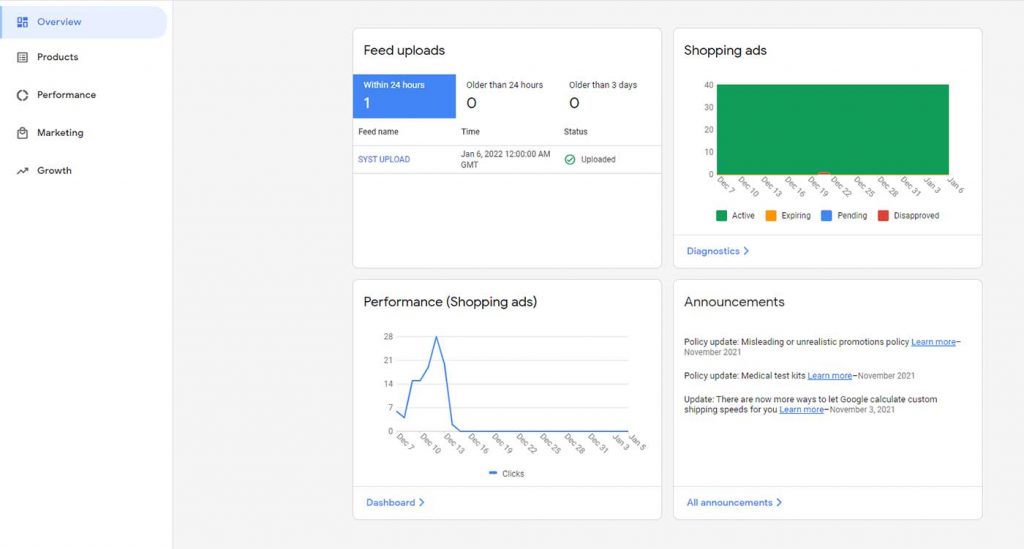
Task: Click the Uploaded status text
Action: 598,159
